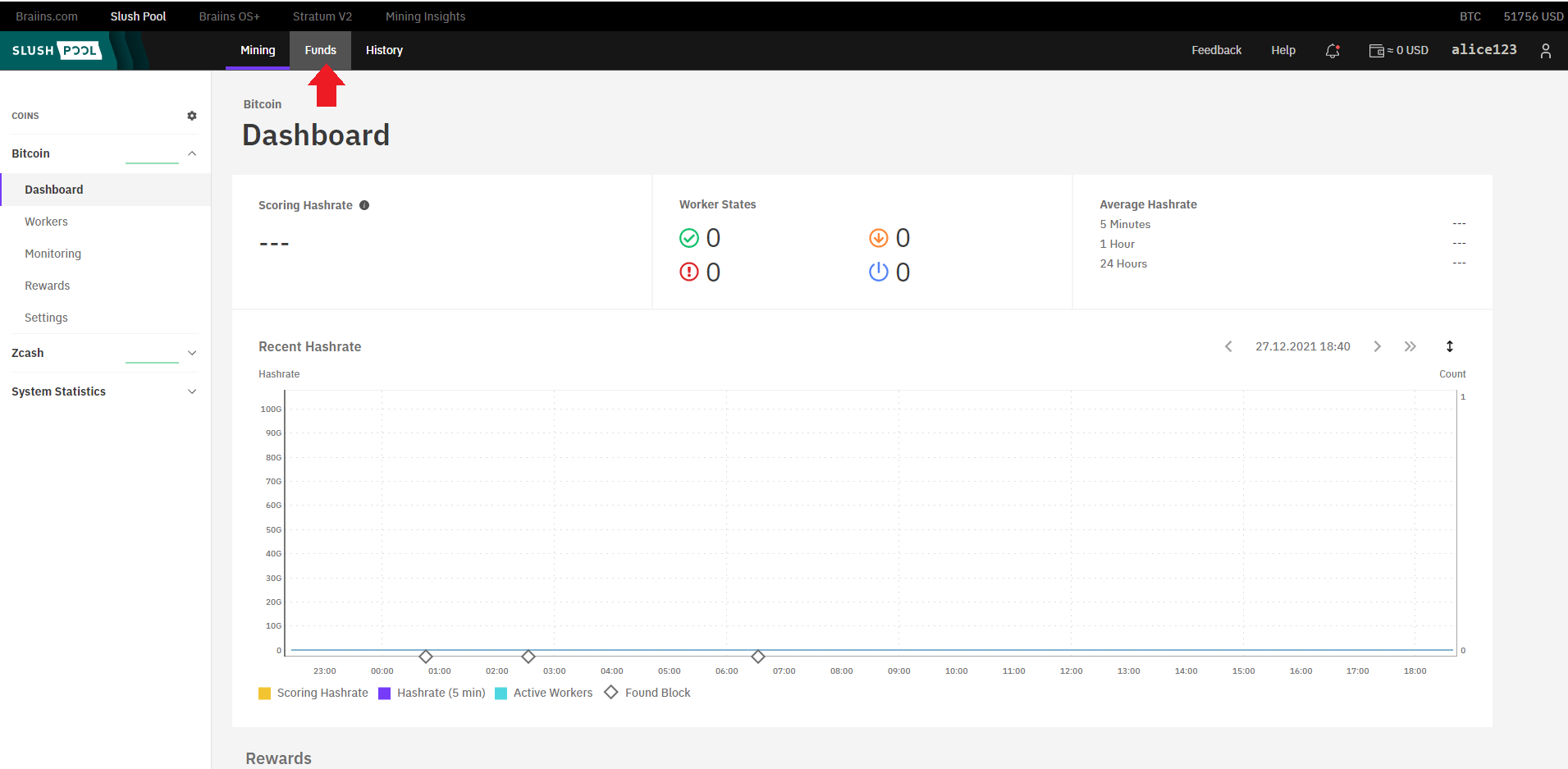Click the red offline workers alert icon
Screen dimensions: 1568x769
pos(689,272)
